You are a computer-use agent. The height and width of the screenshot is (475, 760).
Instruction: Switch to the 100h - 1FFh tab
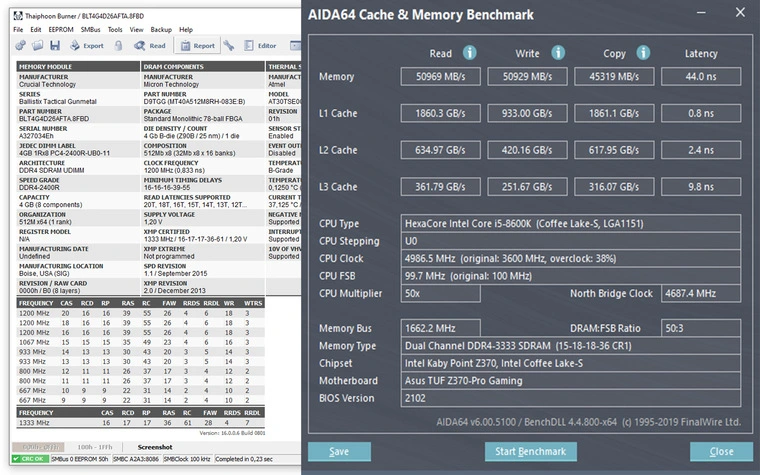tap(95, 447)
